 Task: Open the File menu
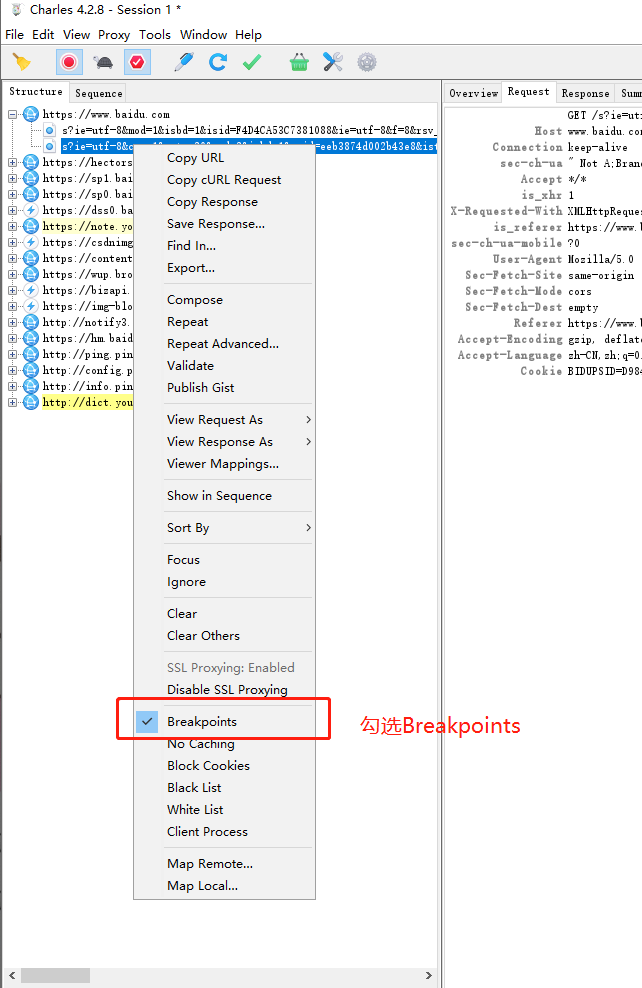tap(14, 35)
